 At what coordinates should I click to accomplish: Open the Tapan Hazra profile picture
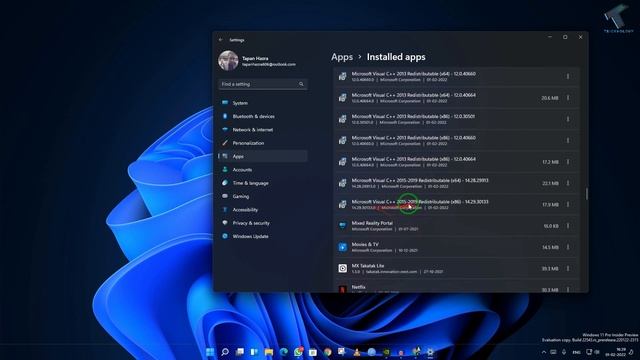[228, 60]
